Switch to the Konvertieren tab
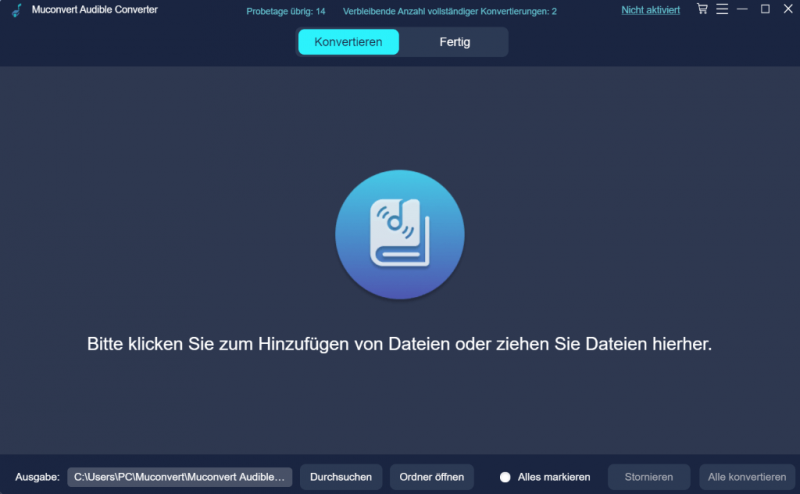Viewport: 800px width, 494px height. pos(348,42)
